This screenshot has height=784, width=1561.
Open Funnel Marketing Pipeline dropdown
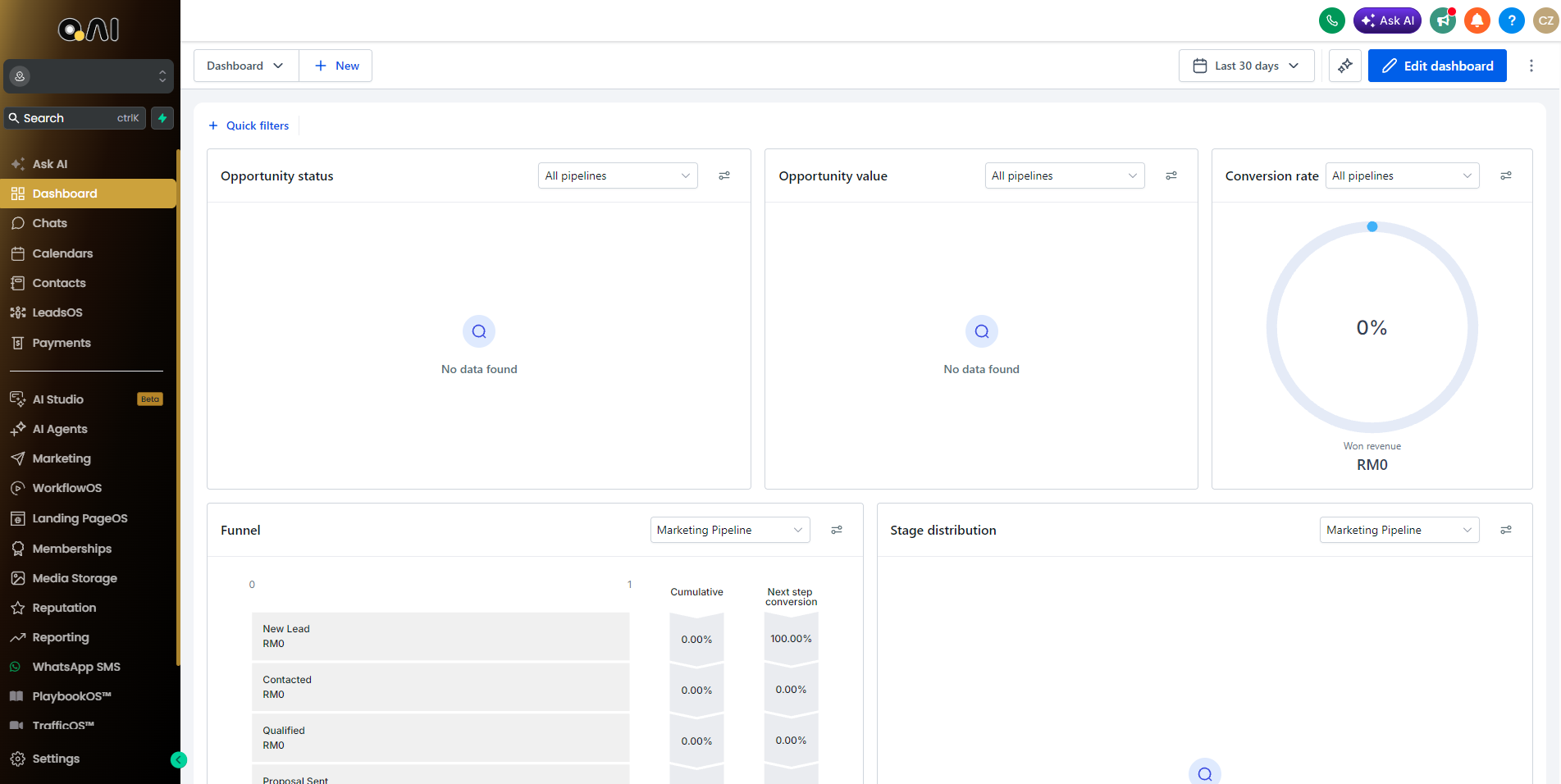pos(730,530)
